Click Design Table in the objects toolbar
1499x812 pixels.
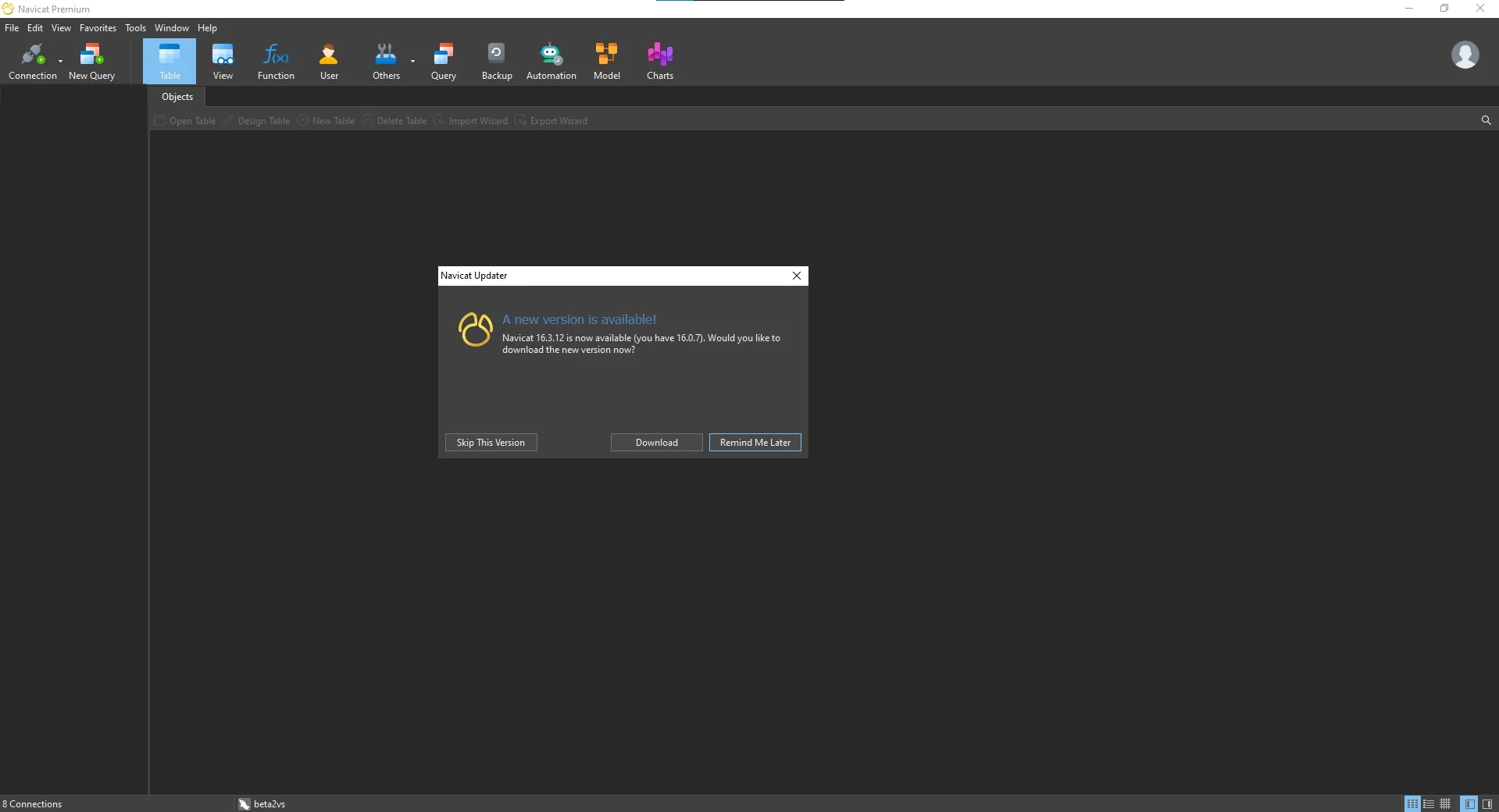pyautogui.click(x=256, y=121)
